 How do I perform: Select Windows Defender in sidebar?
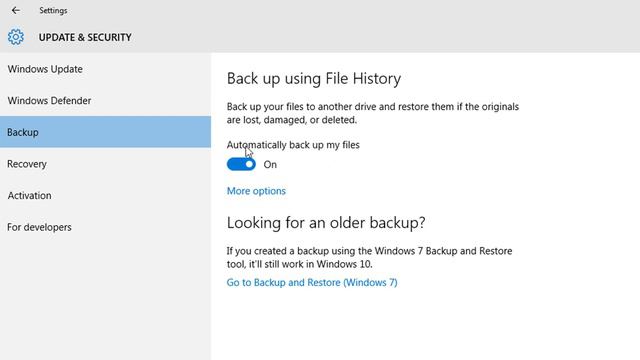(x=105, y=100)
